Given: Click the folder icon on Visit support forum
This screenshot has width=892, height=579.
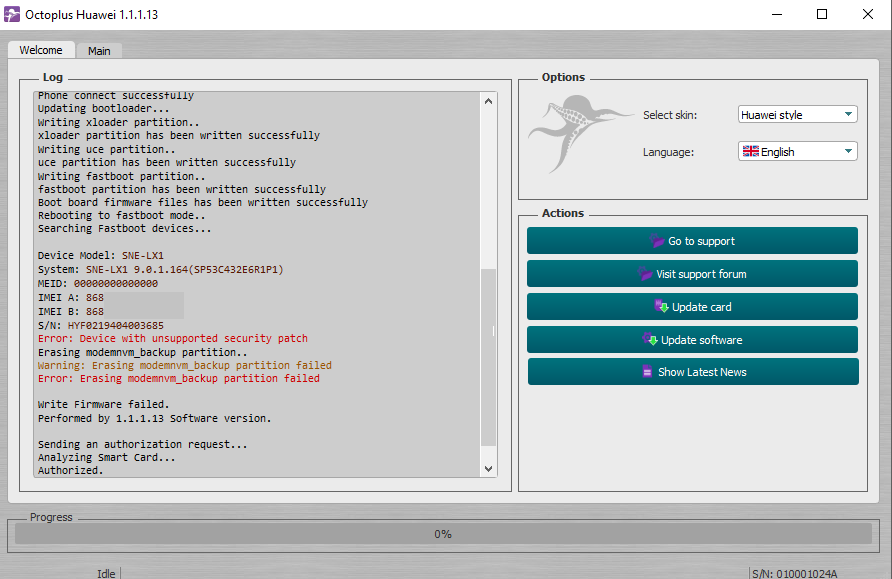Looking at the screenshot, I should pos(645,274).
